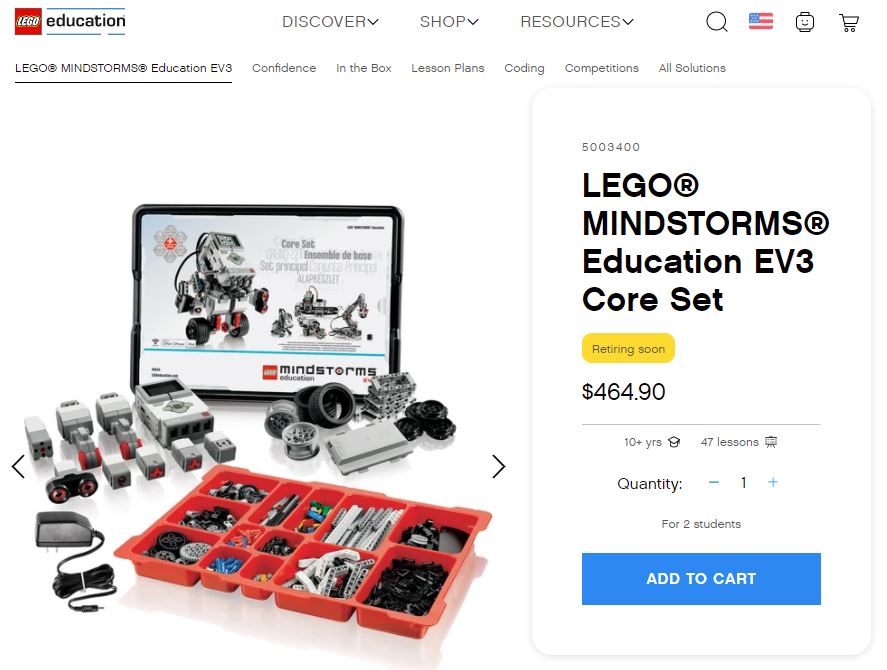Click the lessons board icon

click(x=771, y=442)
